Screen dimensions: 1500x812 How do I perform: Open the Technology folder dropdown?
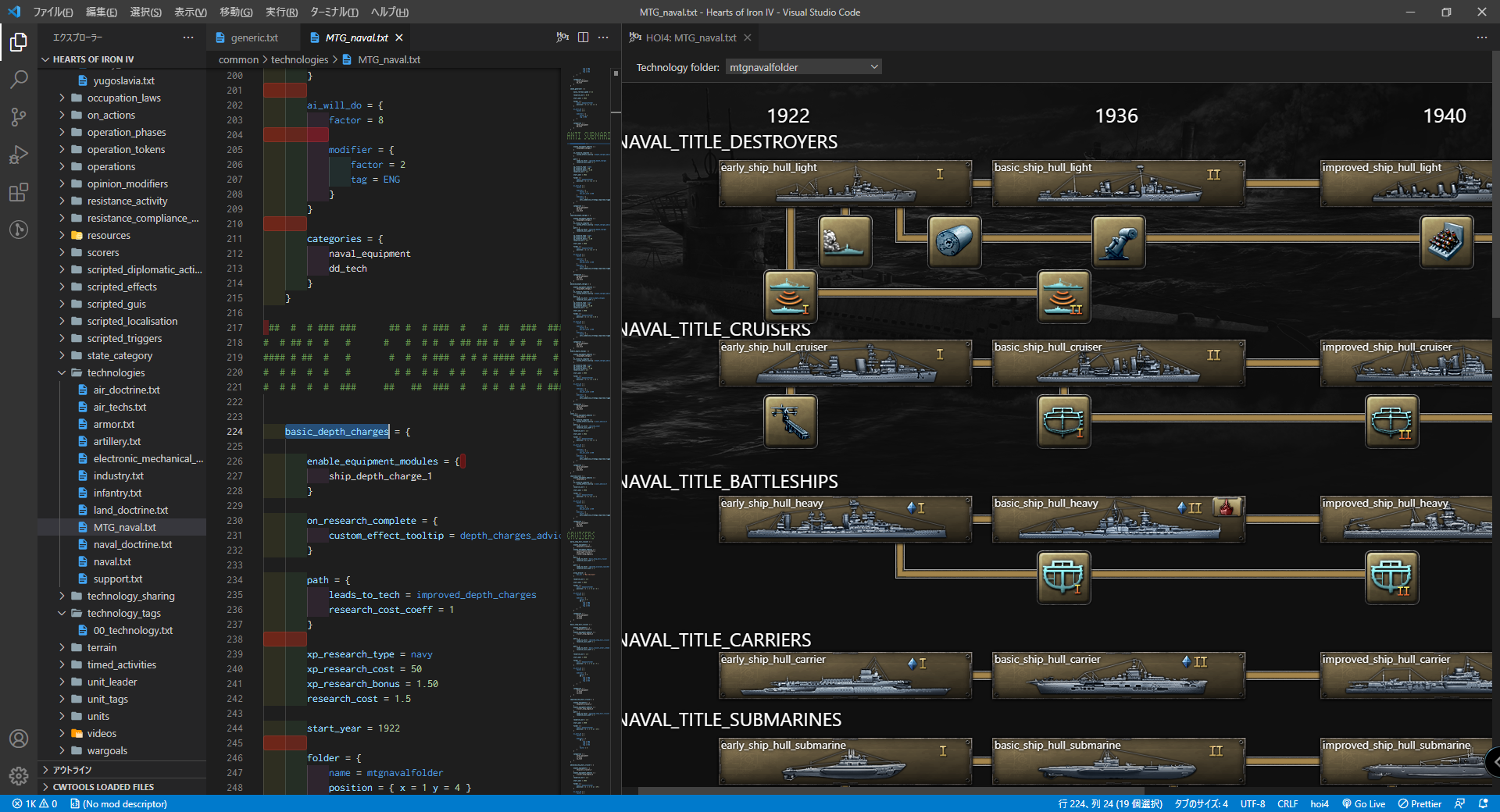803,67
